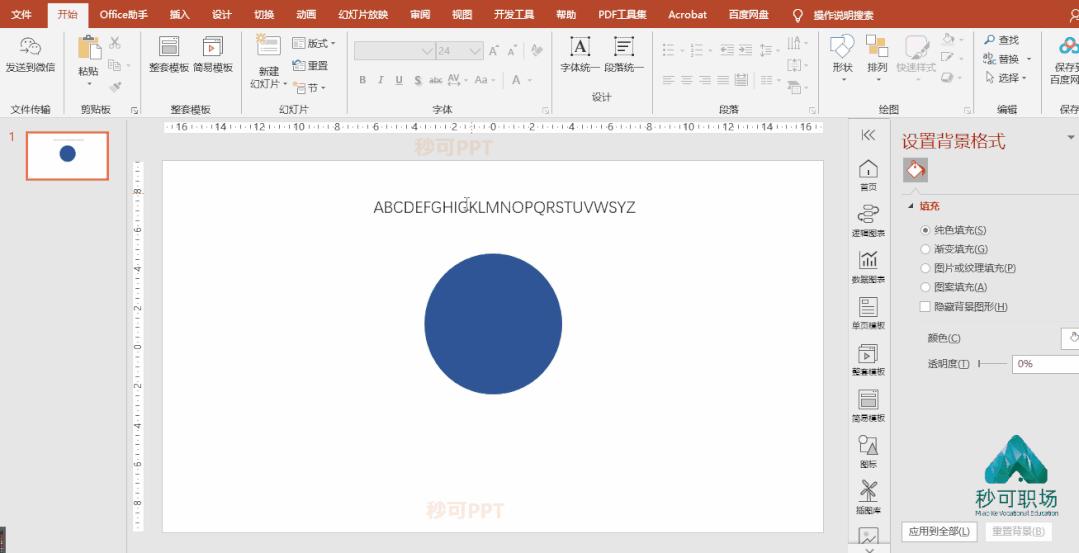
Task: Switch to the Office助手 tab
Action: click(123, 14)
